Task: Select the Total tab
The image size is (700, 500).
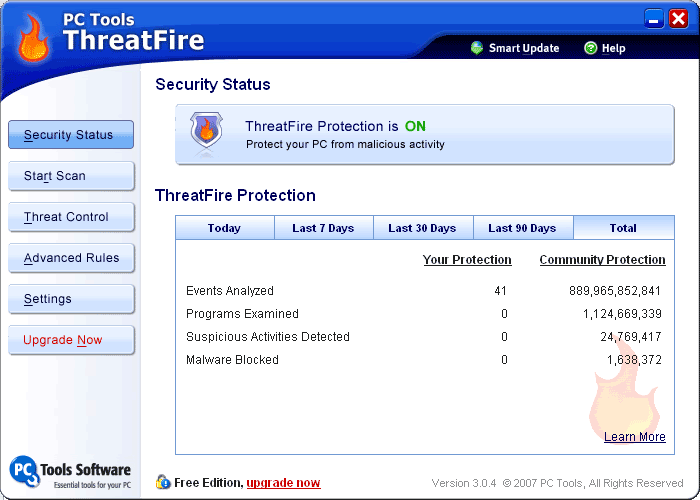Action: click(623, 228)
